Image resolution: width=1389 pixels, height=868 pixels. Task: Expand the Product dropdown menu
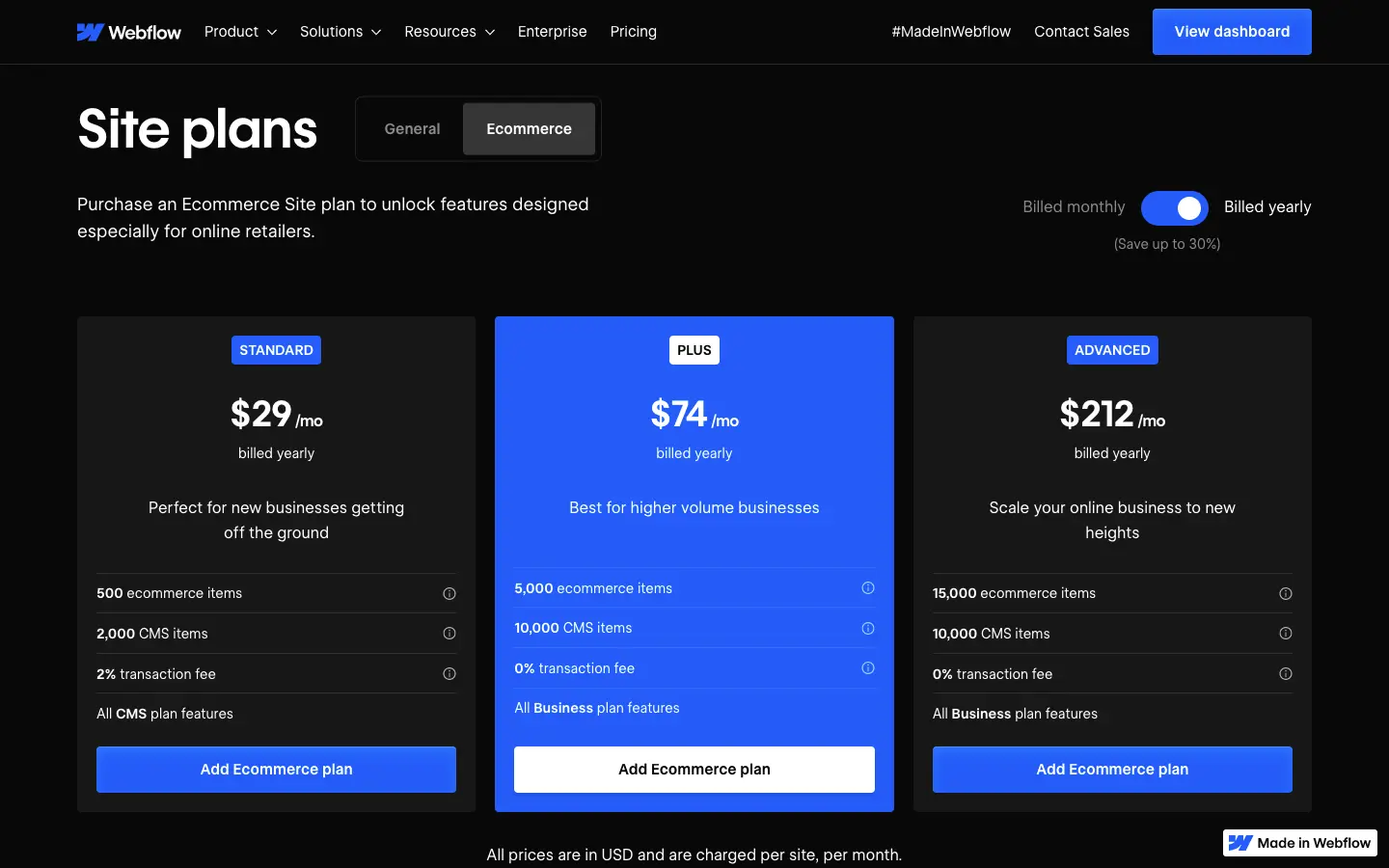tap(240, 32)
